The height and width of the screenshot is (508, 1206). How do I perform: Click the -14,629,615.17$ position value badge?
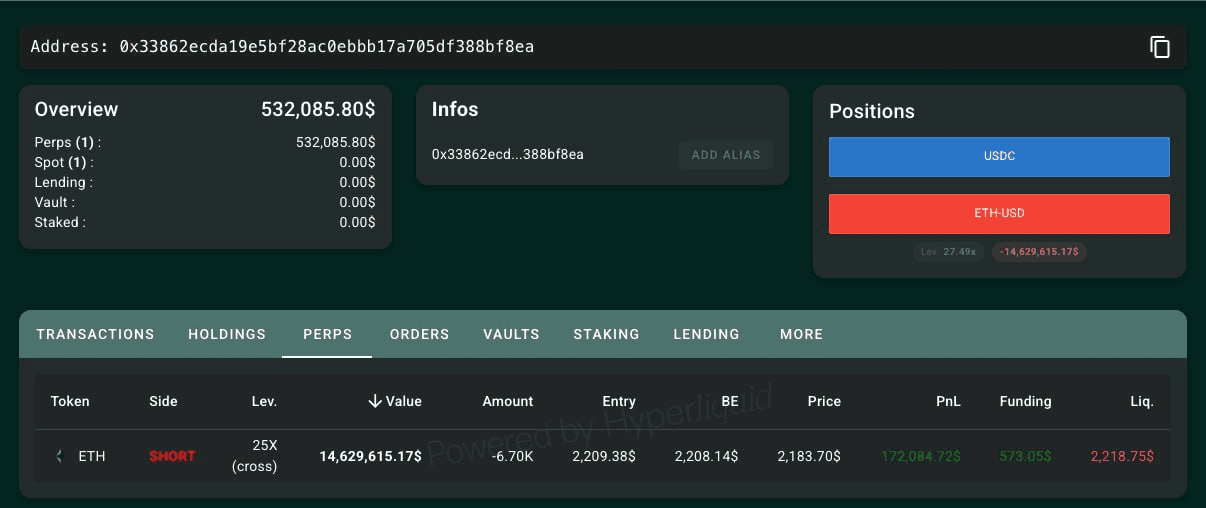click(1039, 252)
